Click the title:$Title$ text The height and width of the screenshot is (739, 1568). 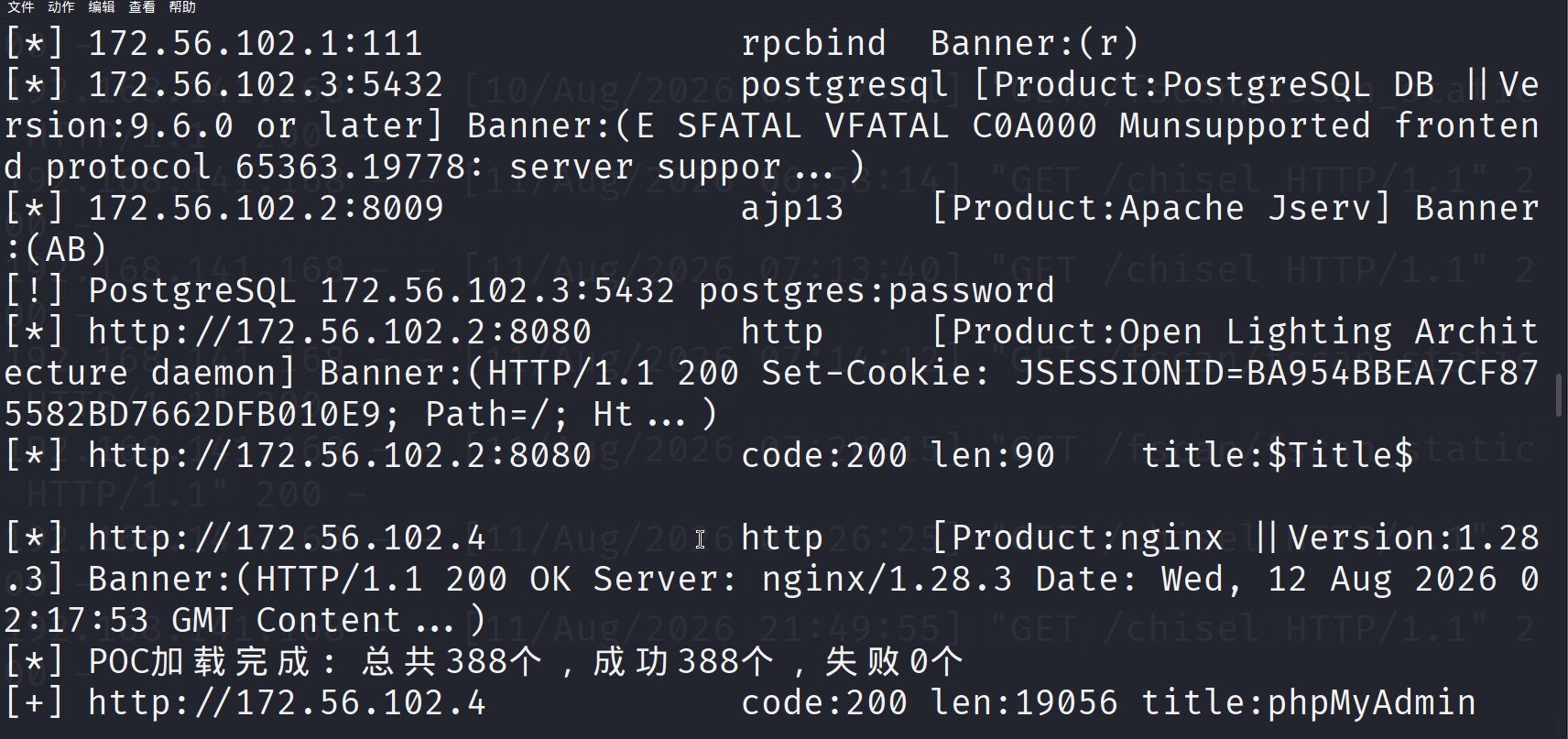[x=1277, y=455]
